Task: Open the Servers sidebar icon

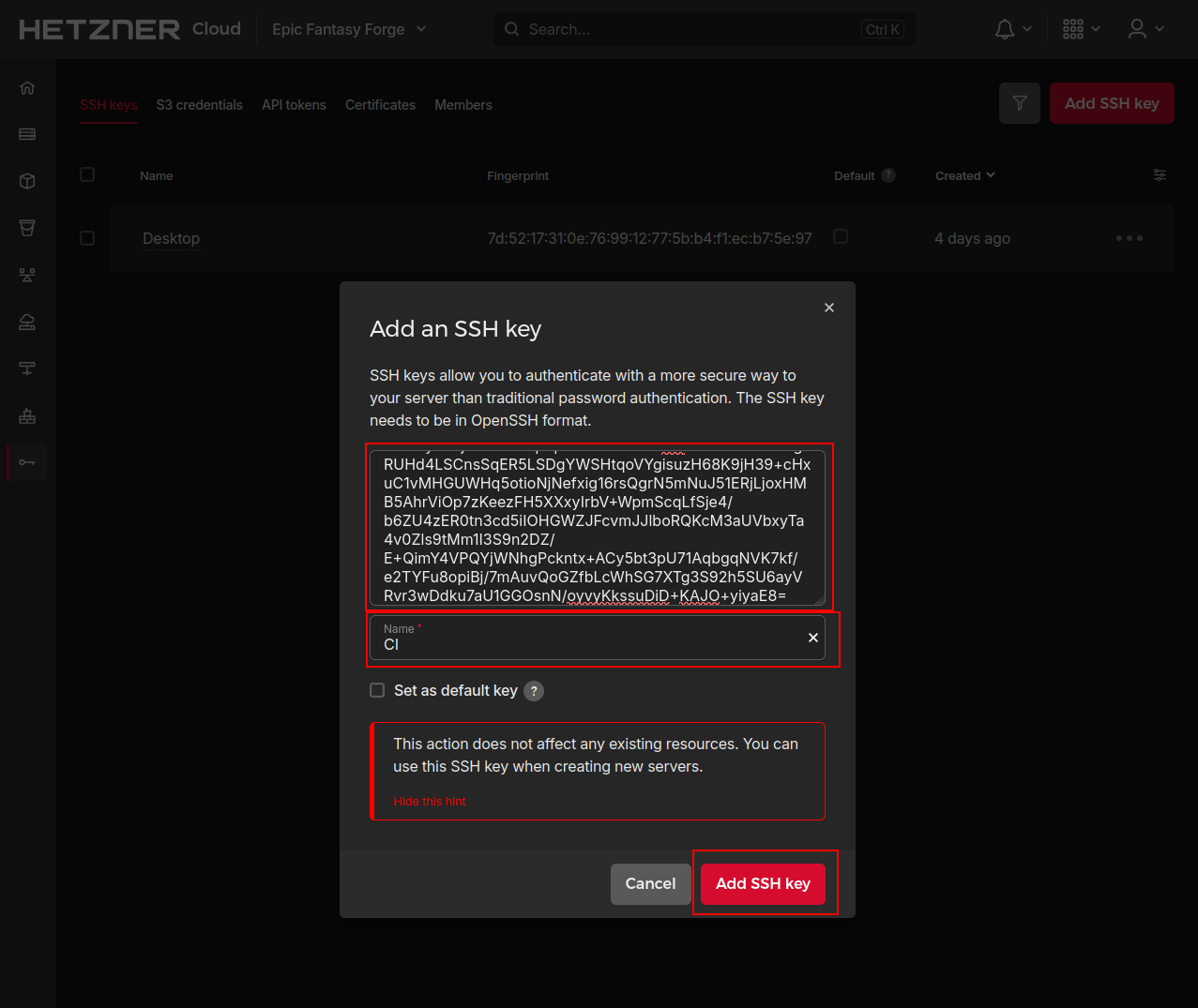Action: pyautogui.click(x=27, y=134)
